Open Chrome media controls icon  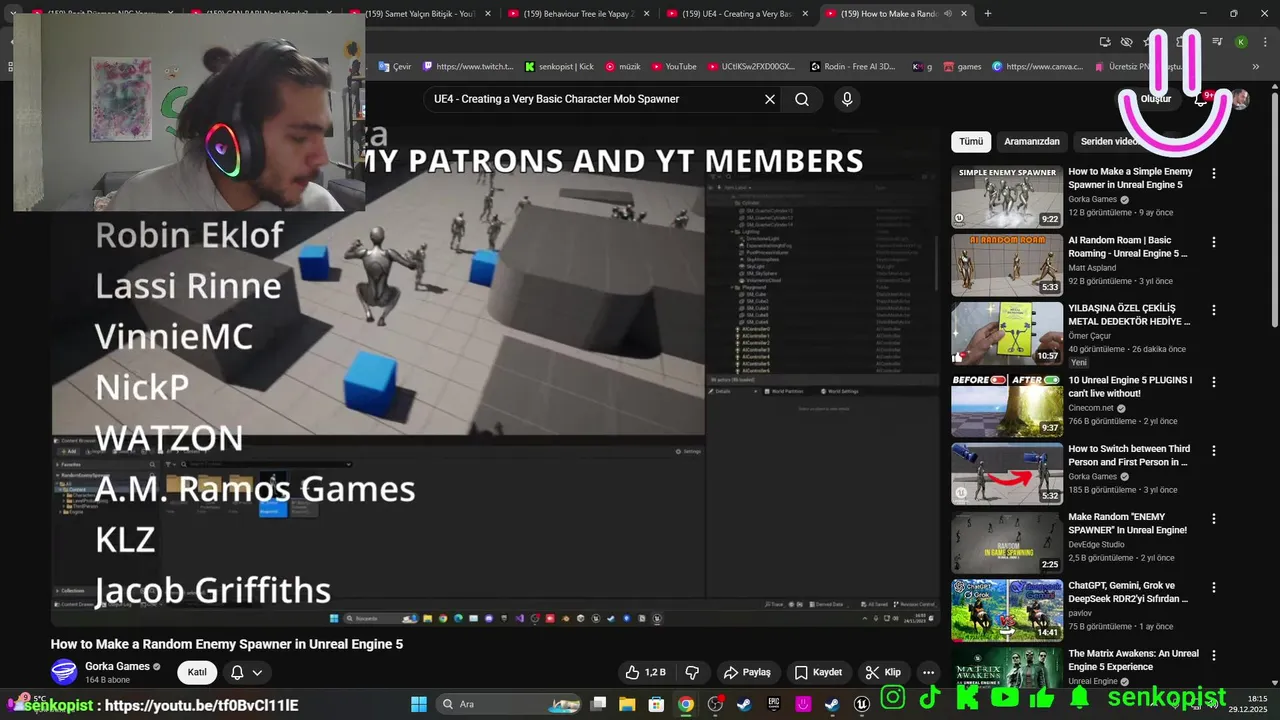pos(1217,42)
